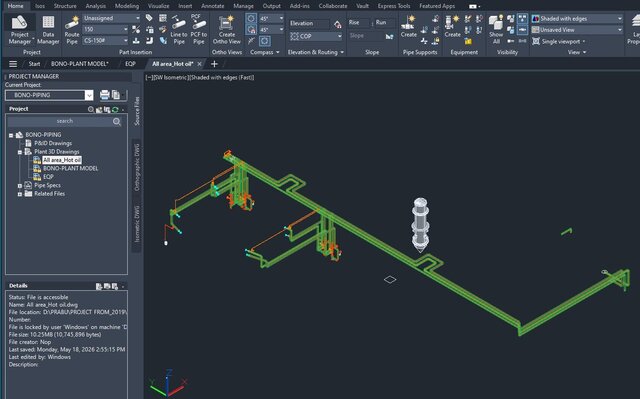Image resolution: width=640 pixels, height=399 pixels.
Task: Open the Project Manager tool
Action: (x=19, y=29)
